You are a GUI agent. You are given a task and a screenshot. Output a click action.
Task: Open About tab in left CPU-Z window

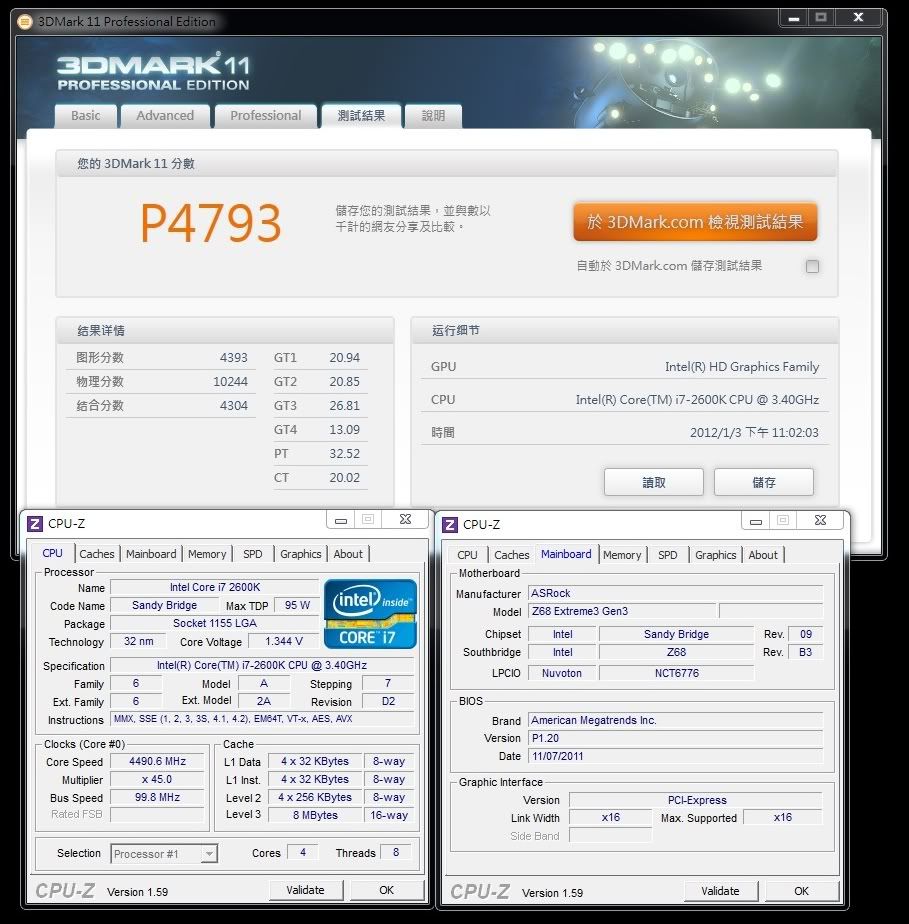coord(348,554)
